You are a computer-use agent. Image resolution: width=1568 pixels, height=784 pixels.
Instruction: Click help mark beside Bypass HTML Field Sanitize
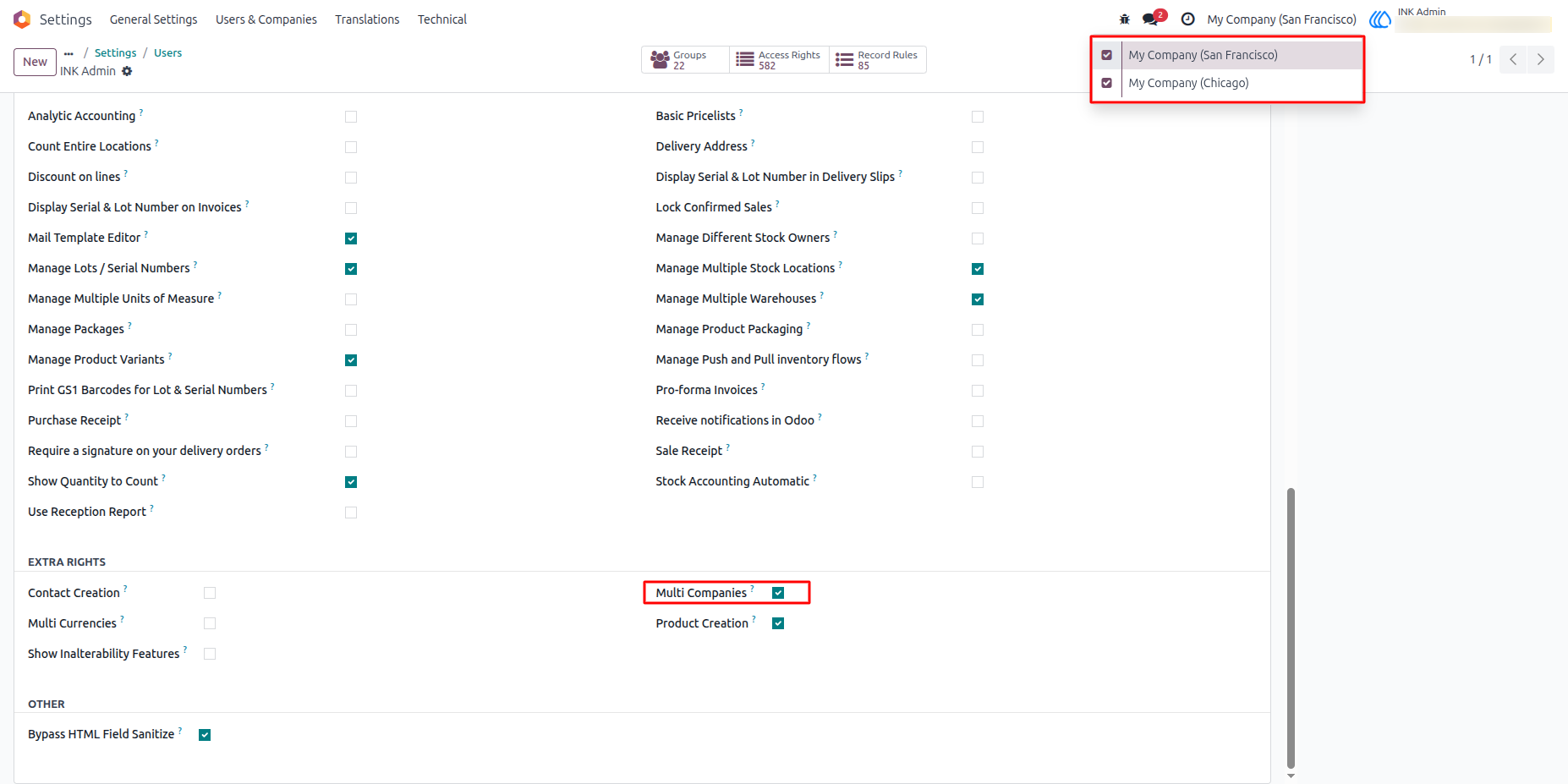pos(180,730)
